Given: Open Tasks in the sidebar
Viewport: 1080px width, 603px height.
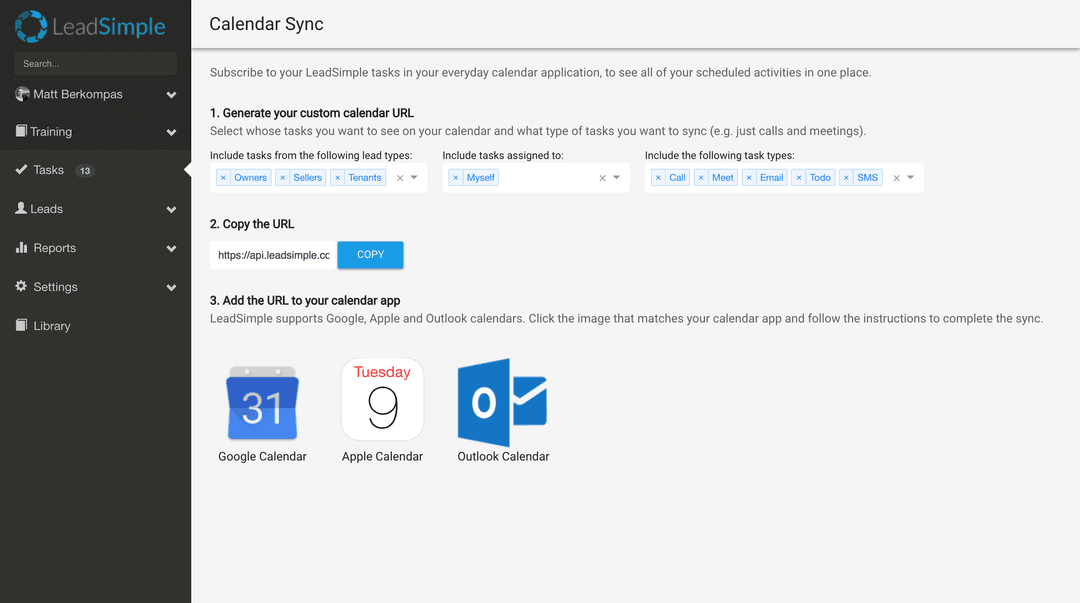Looking at the screenshot, I should click(x=48, y=170).
